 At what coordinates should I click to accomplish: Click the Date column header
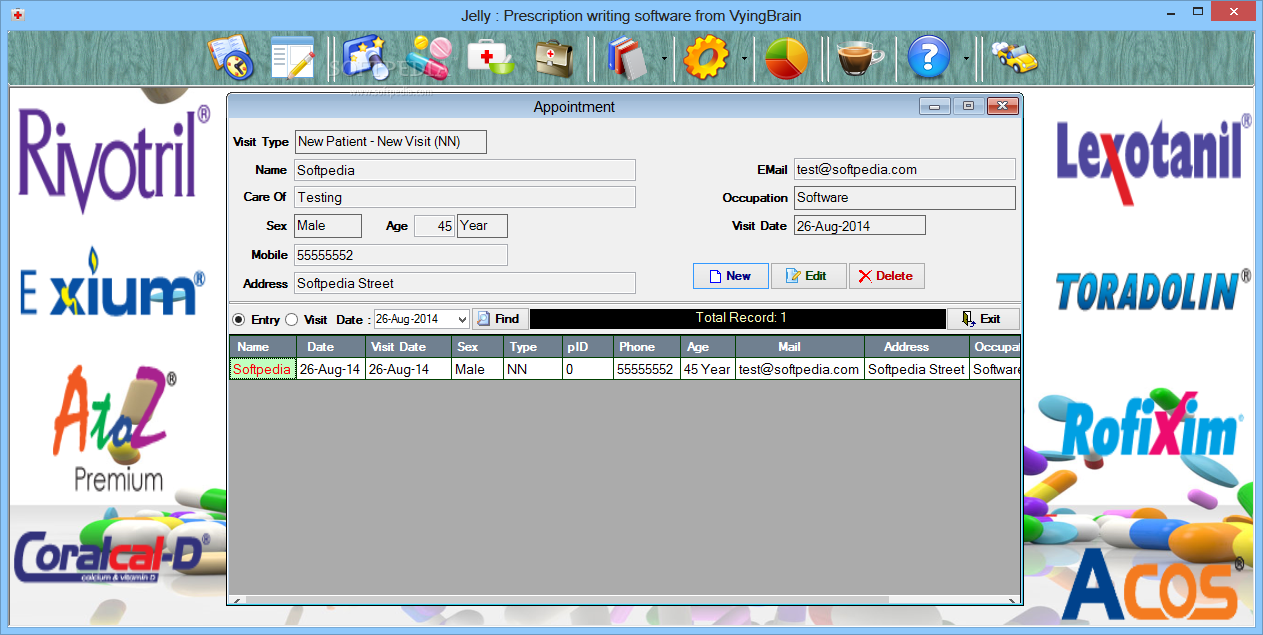(331, 347)
